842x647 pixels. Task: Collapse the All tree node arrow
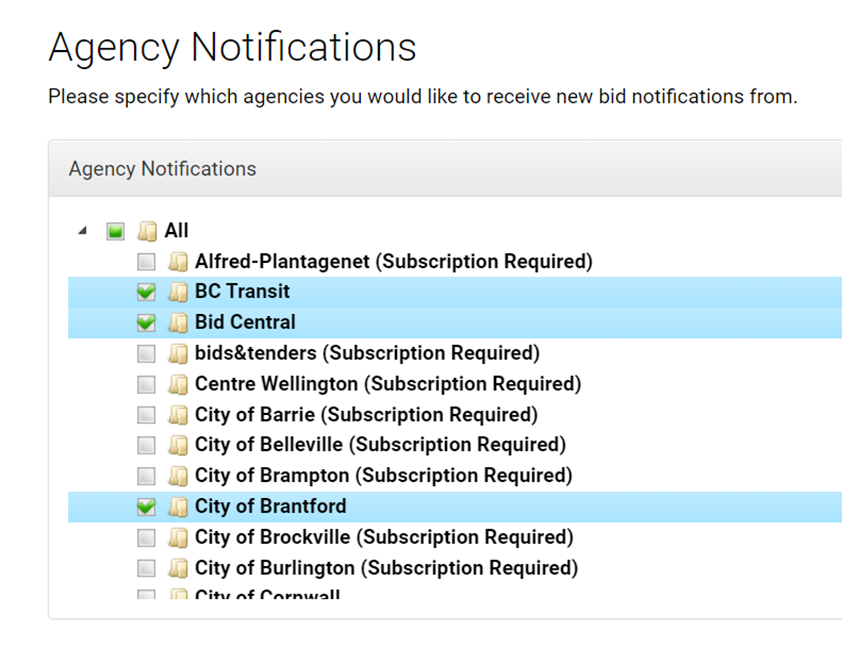pyautogui.click(x=82, y=231)
